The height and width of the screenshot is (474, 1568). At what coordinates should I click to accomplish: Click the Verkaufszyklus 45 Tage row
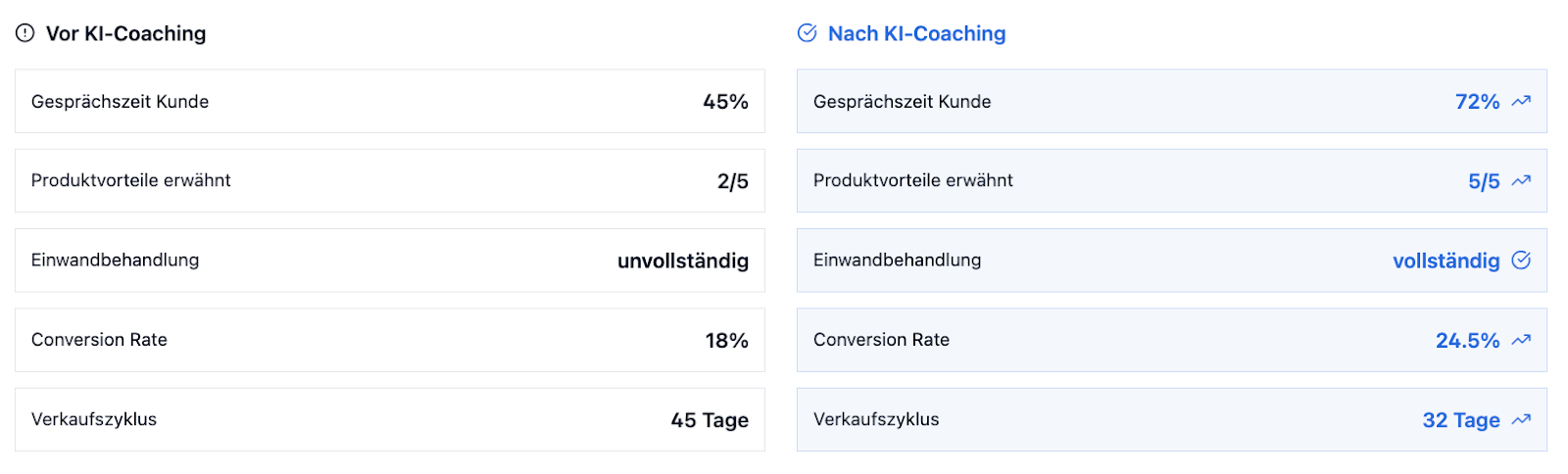click(x=390, y=419)
